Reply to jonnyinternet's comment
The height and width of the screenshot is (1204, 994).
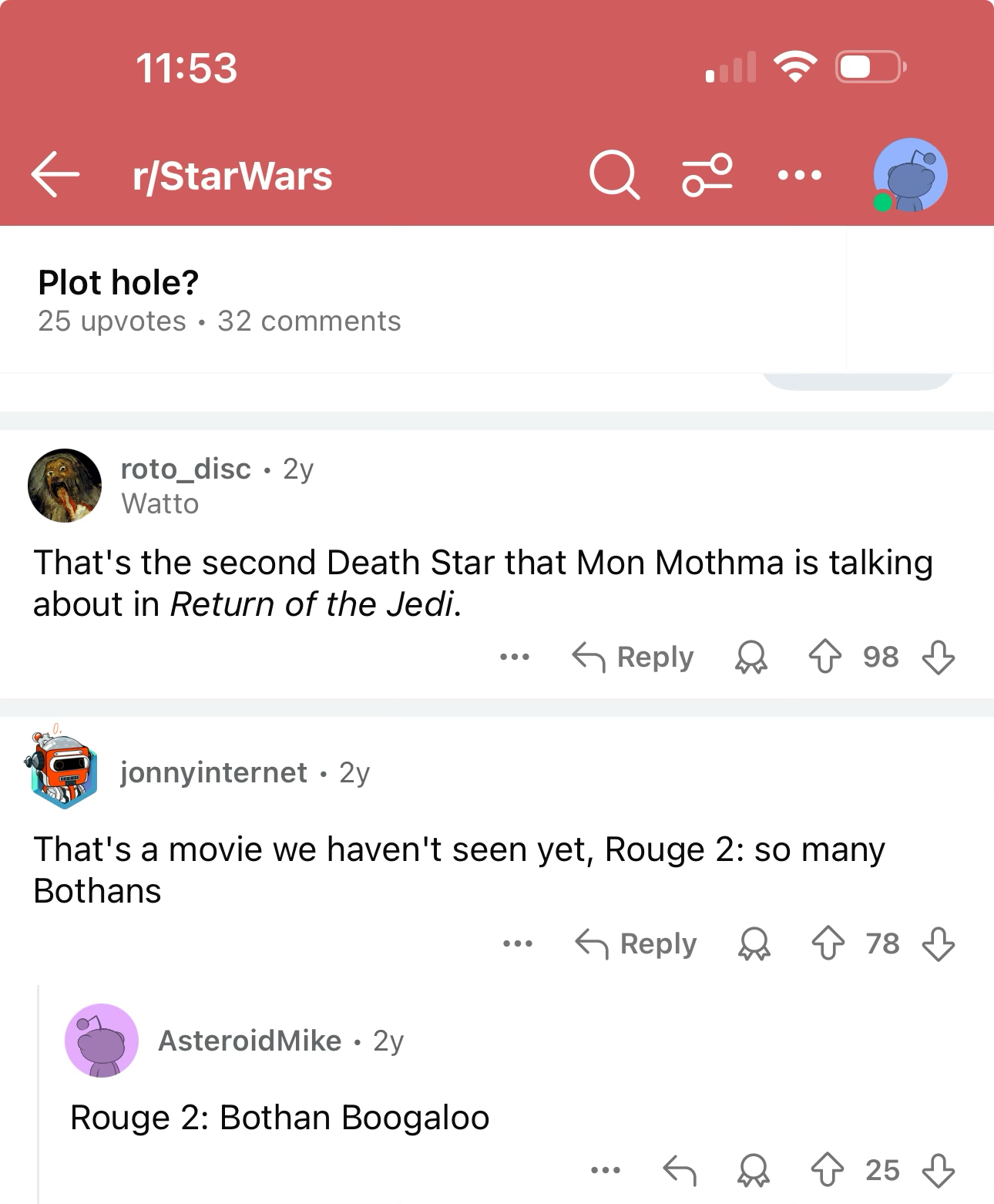[x=636, y=943]
